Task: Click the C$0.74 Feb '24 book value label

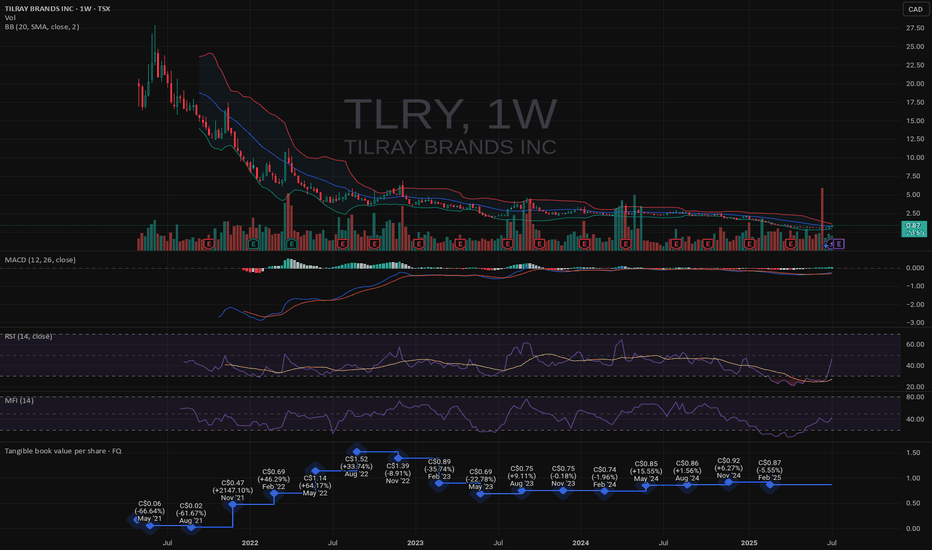Action: [604, 477]
